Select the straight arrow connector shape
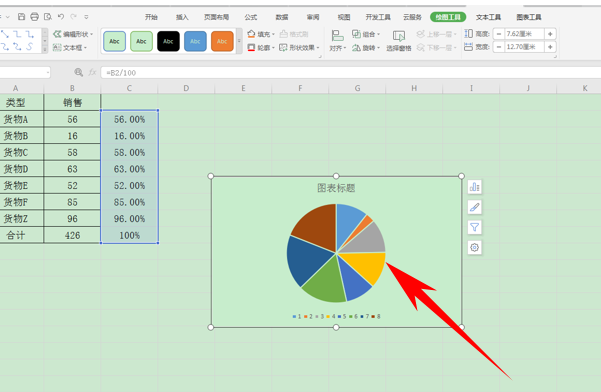601x392 pixels. coord(5,34)
